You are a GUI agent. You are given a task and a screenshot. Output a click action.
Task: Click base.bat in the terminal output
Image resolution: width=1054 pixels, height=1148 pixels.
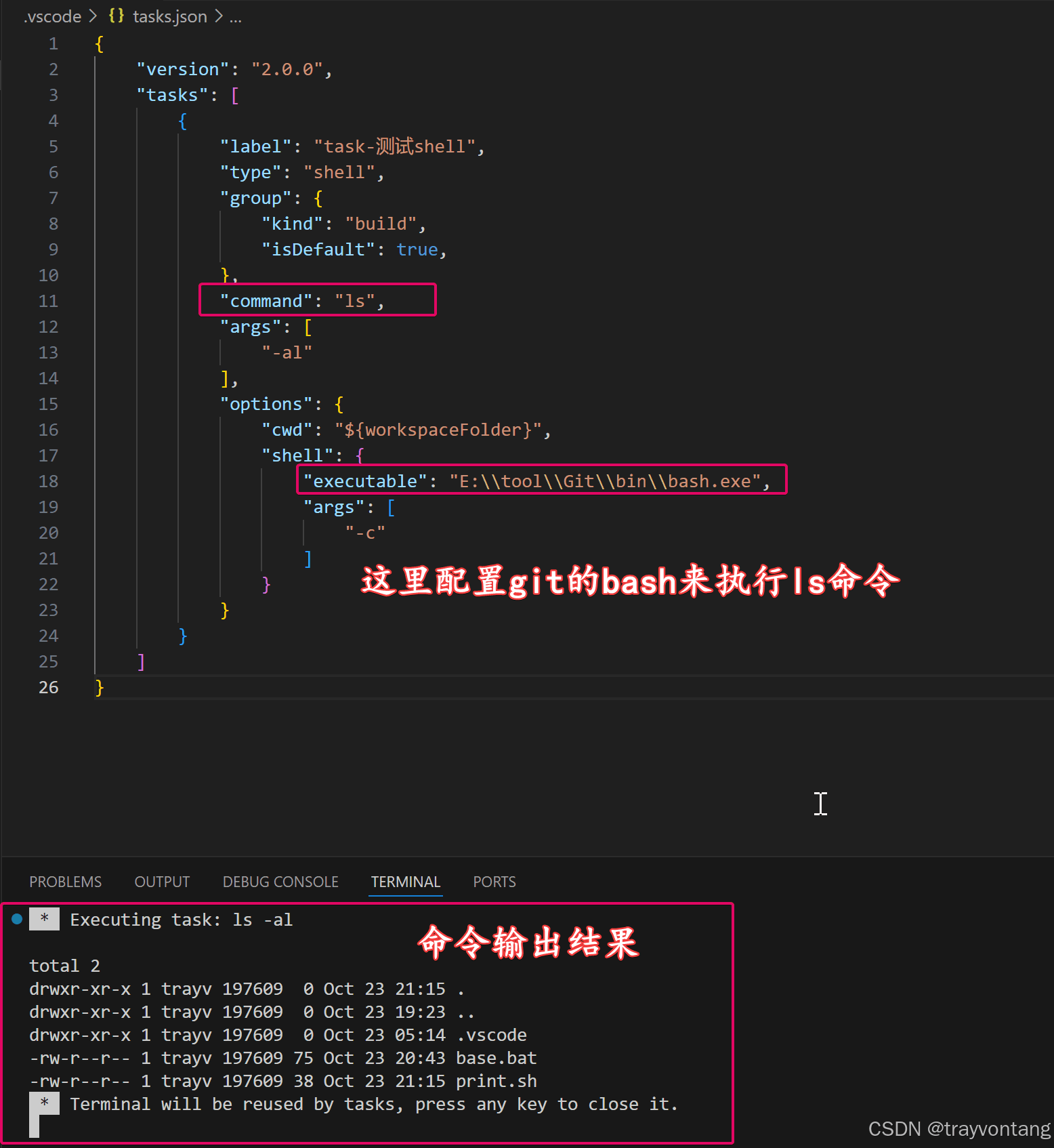(x=497, y=1058)
